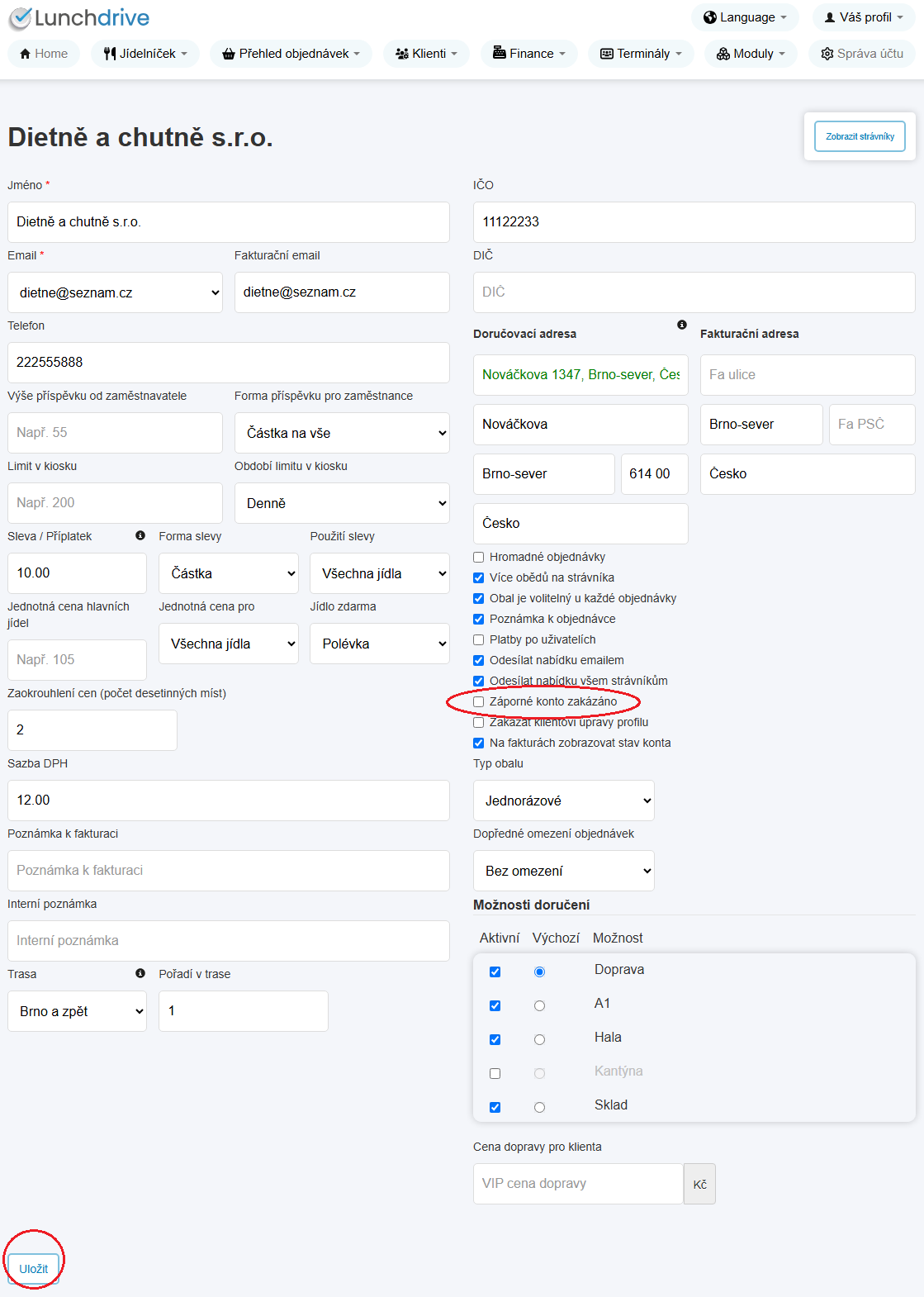Toggle Více obědů na strávníka checkbox
This screenshot has width=924, height=1297.
(x=478, y=577)
